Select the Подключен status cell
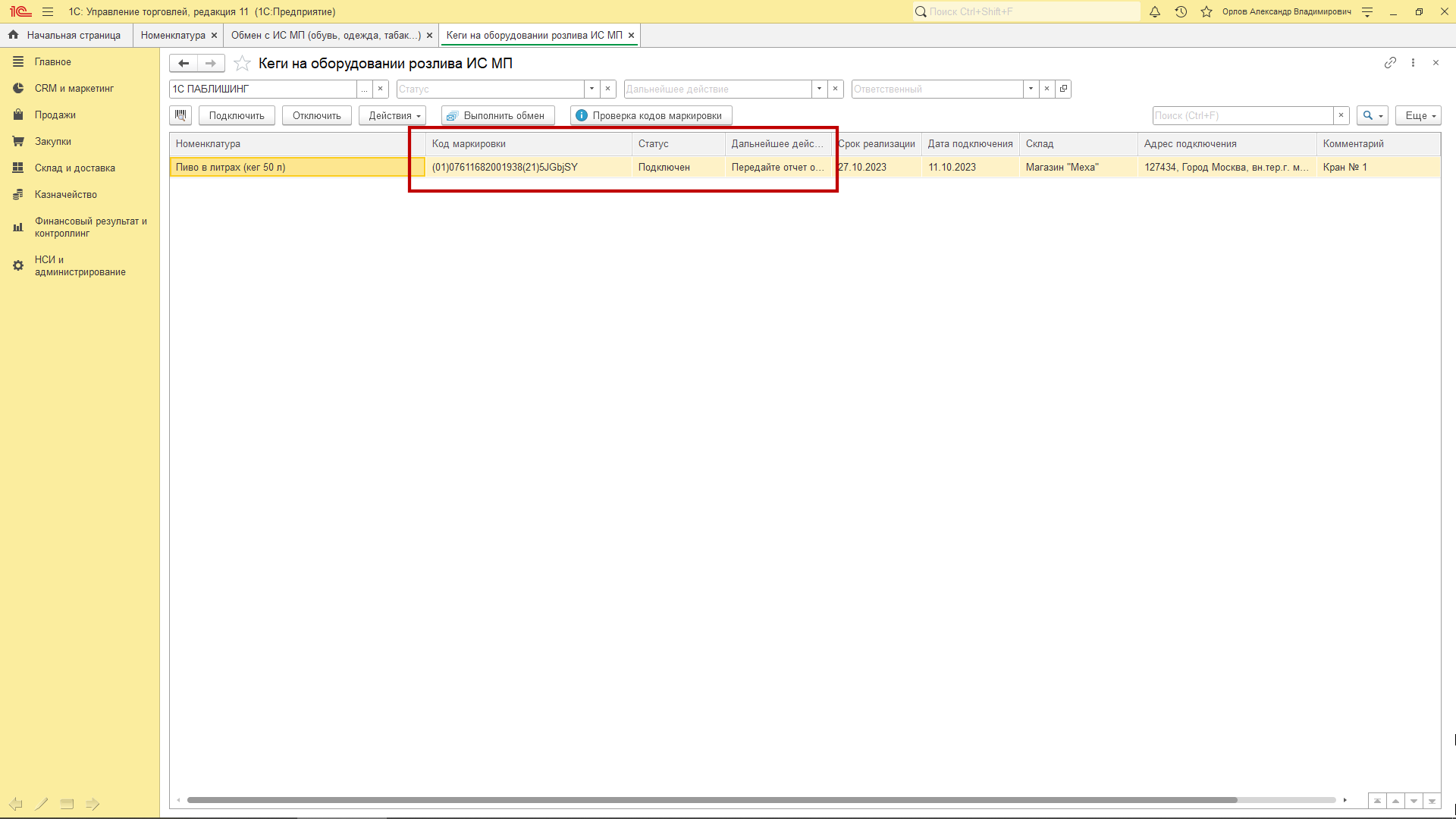 679,168
